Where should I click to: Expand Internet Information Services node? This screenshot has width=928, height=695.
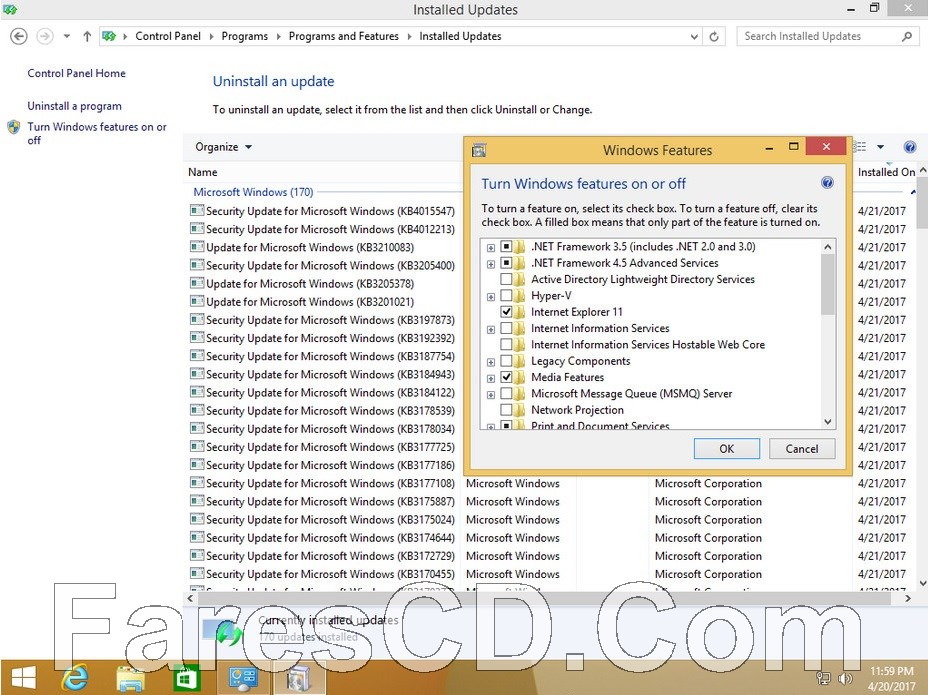(491, 330)
